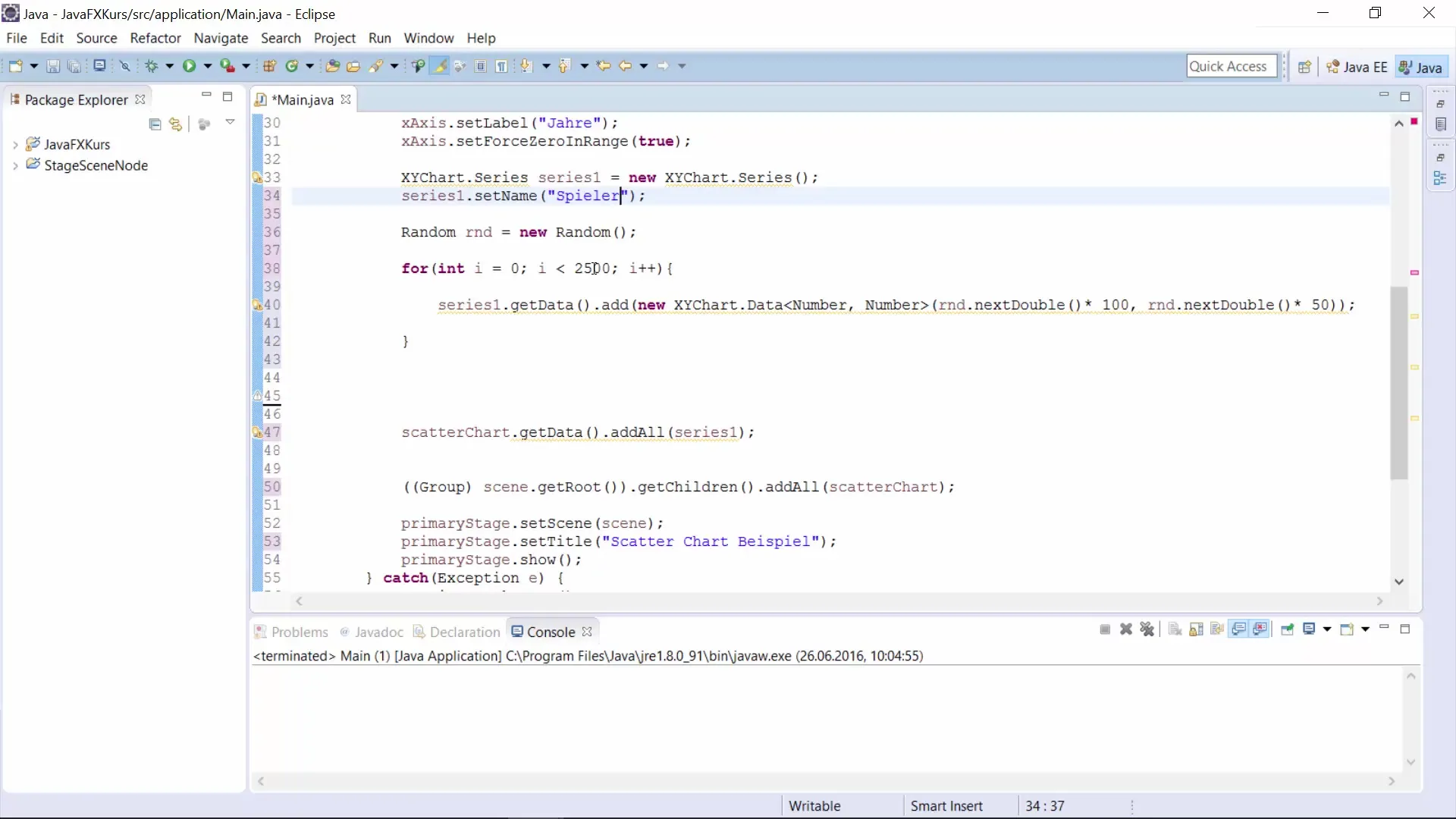
Task: Click the Open Perspective icon
Action: [x=1304, y=67]
